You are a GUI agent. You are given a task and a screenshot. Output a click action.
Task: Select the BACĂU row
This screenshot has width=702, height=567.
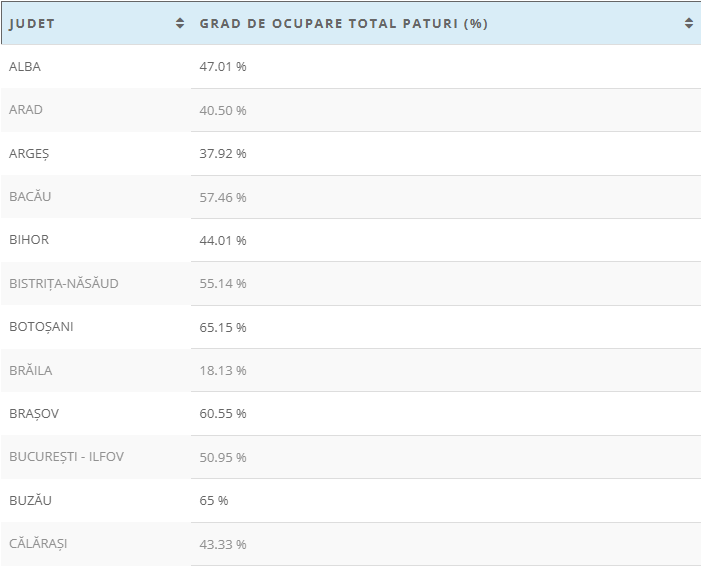pyautogui.click(x=351, y=197)
